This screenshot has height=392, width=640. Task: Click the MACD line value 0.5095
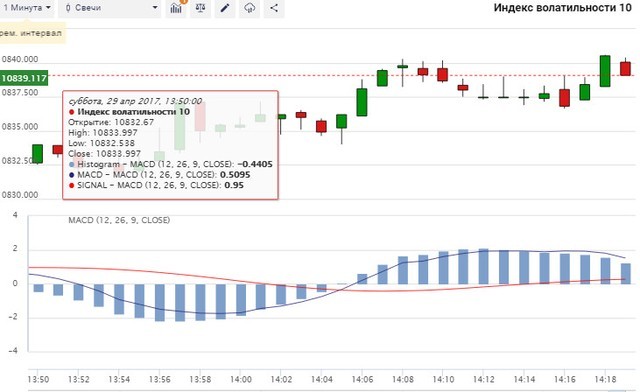235,175
